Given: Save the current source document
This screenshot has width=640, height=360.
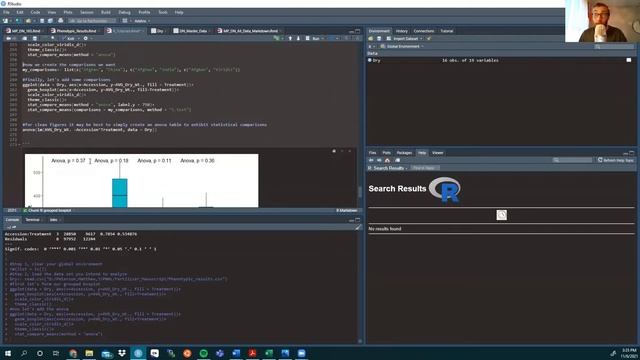Looking at the screenshot, I should pyautogui.click(x=35, y=38).
